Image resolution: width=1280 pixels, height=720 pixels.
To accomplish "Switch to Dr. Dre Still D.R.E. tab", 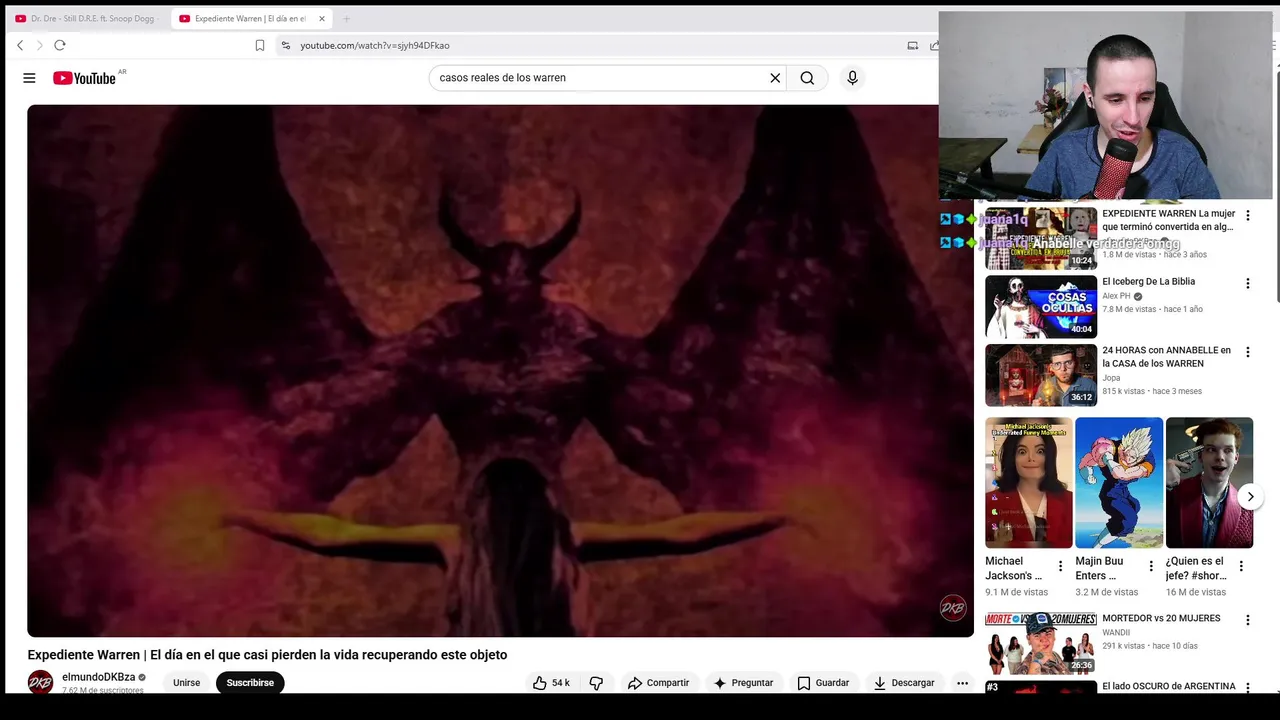I will pyautogui.click(x=88, y=18).
